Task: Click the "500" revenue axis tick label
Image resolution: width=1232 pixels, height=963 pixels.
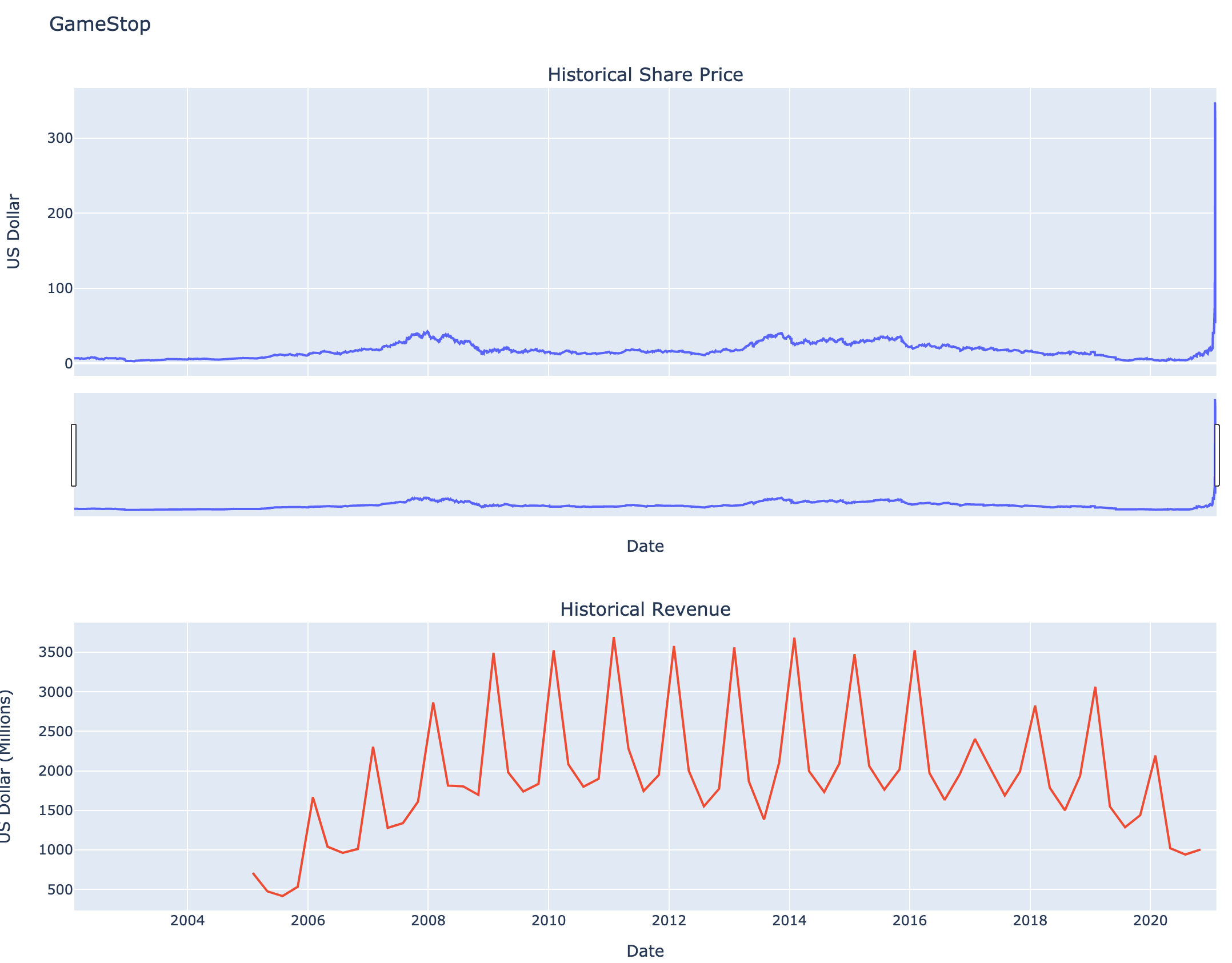Action: tap(60, 890)
